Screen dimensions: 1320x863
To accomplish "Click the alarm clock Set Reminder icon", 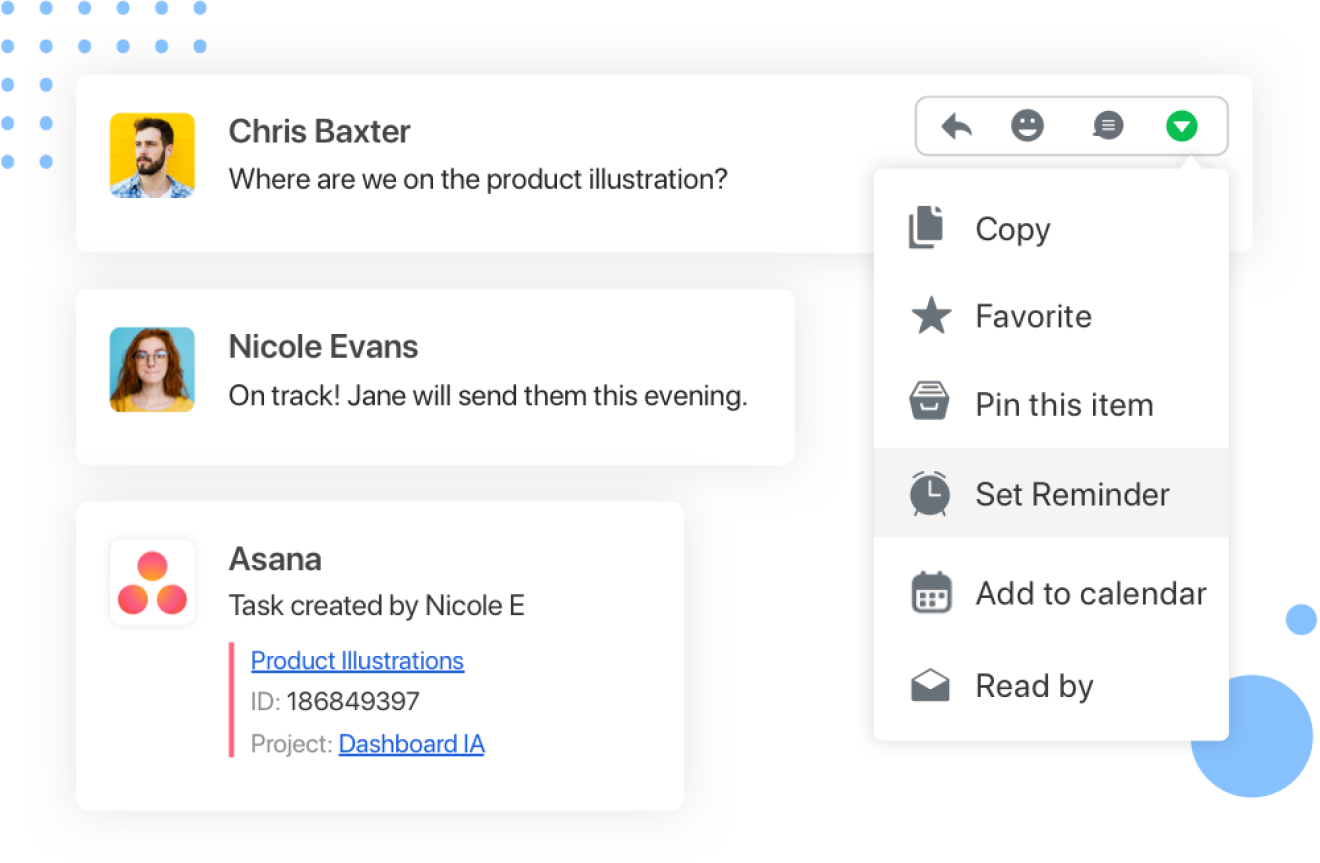I will [928, 492].
